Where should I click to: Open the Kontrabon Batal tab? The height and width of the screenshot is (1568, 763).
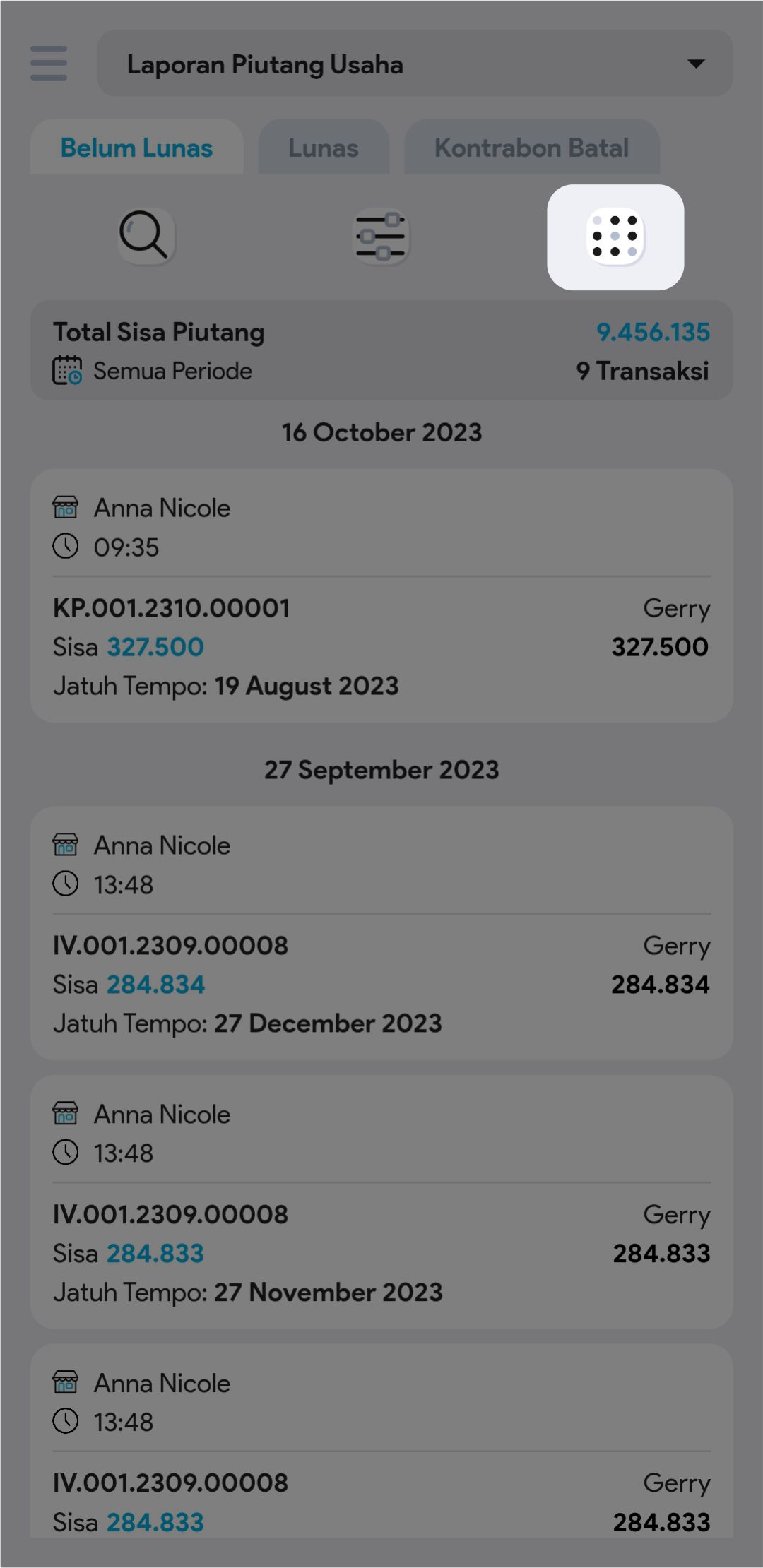coord(531,148)
